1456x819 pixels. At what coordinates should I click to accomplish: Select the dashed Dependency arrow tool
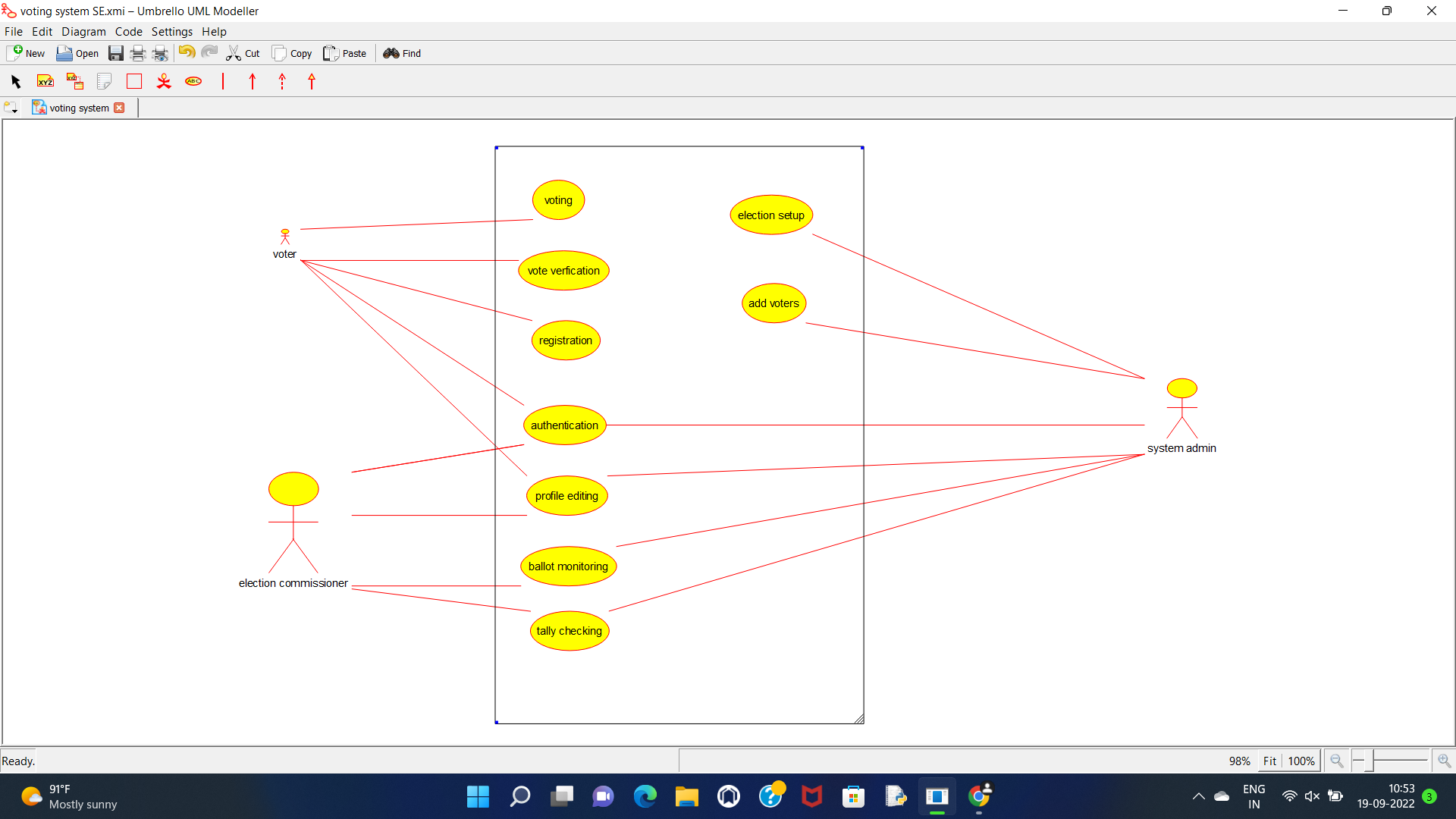click(282, 81)
